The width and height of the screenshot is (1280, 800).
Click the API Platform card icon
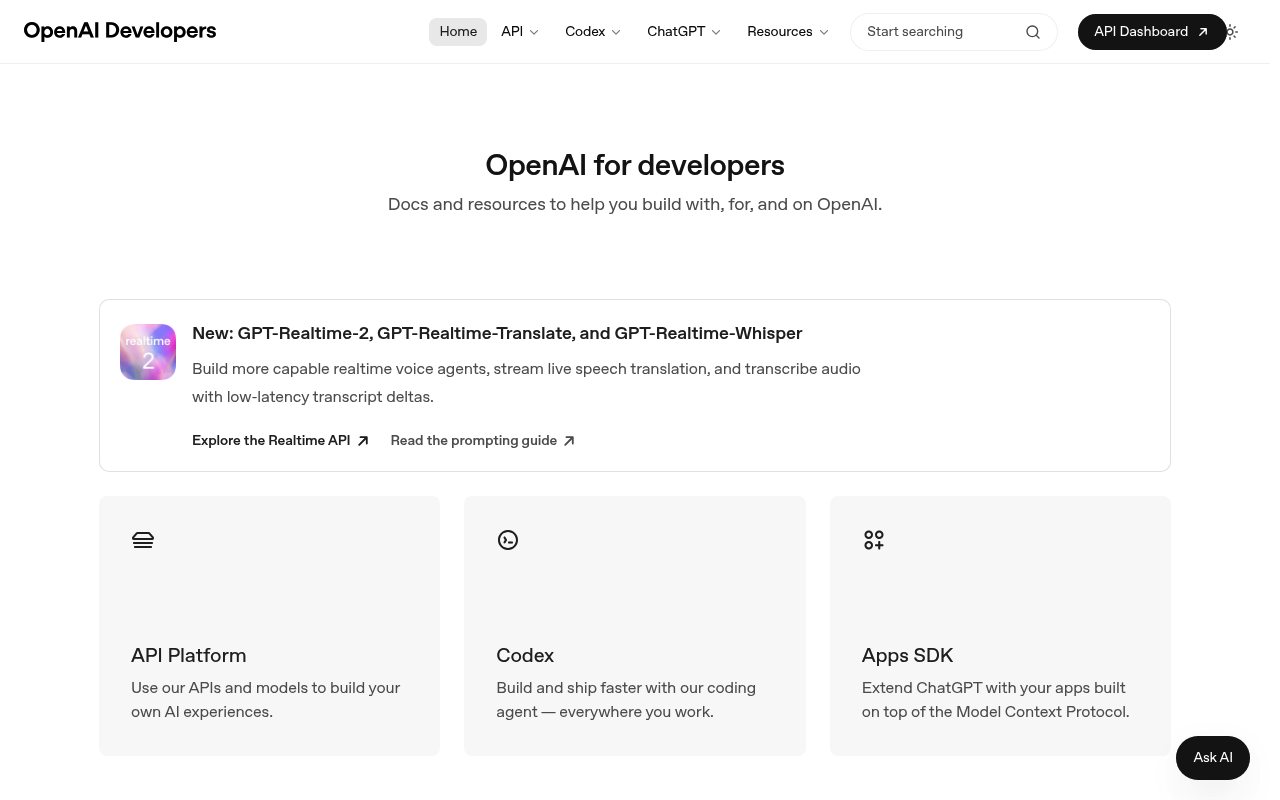pos(143,540)
